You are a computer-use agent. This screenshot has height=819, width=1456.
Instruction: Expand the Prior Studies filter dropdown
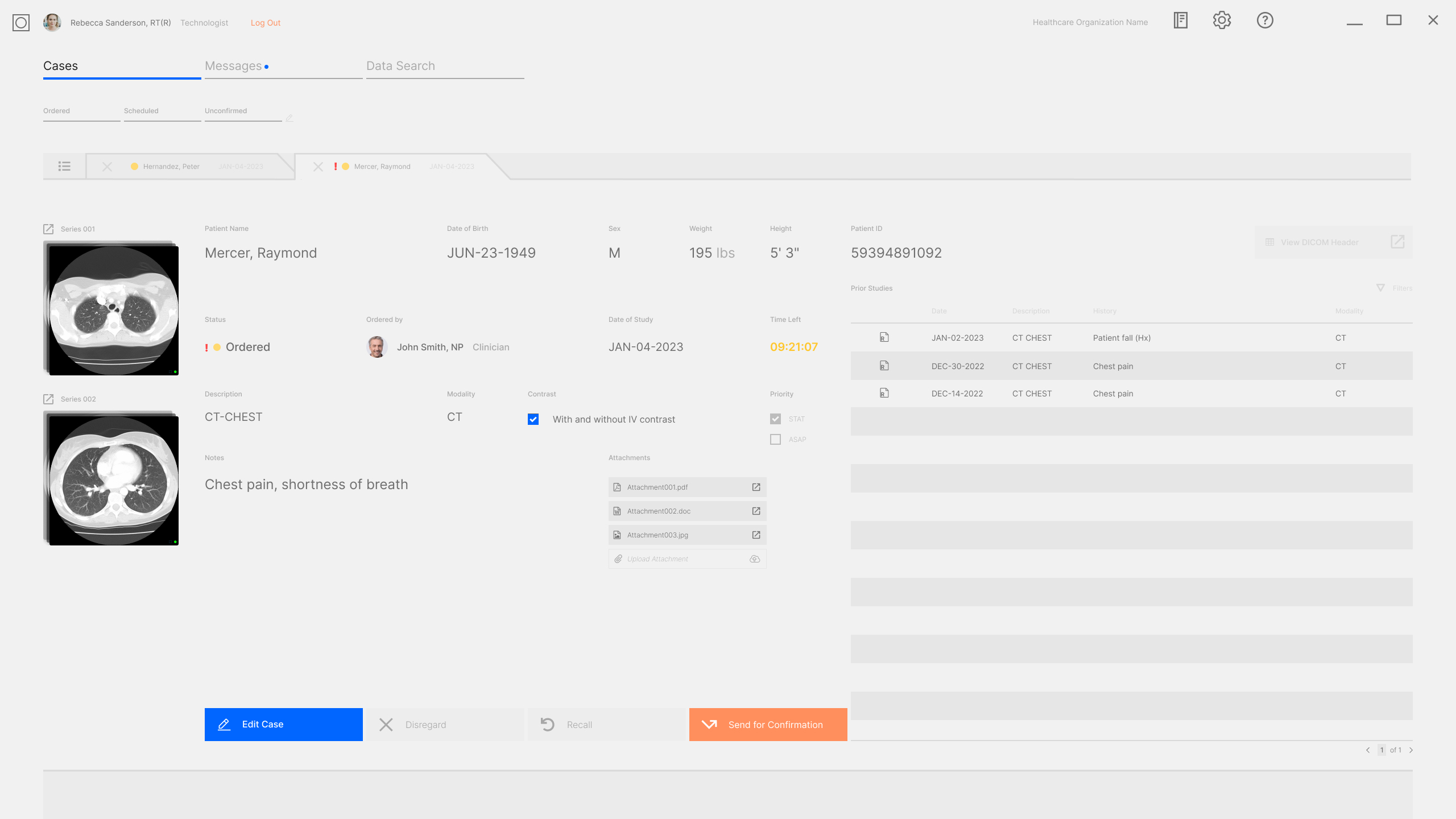1395,288
